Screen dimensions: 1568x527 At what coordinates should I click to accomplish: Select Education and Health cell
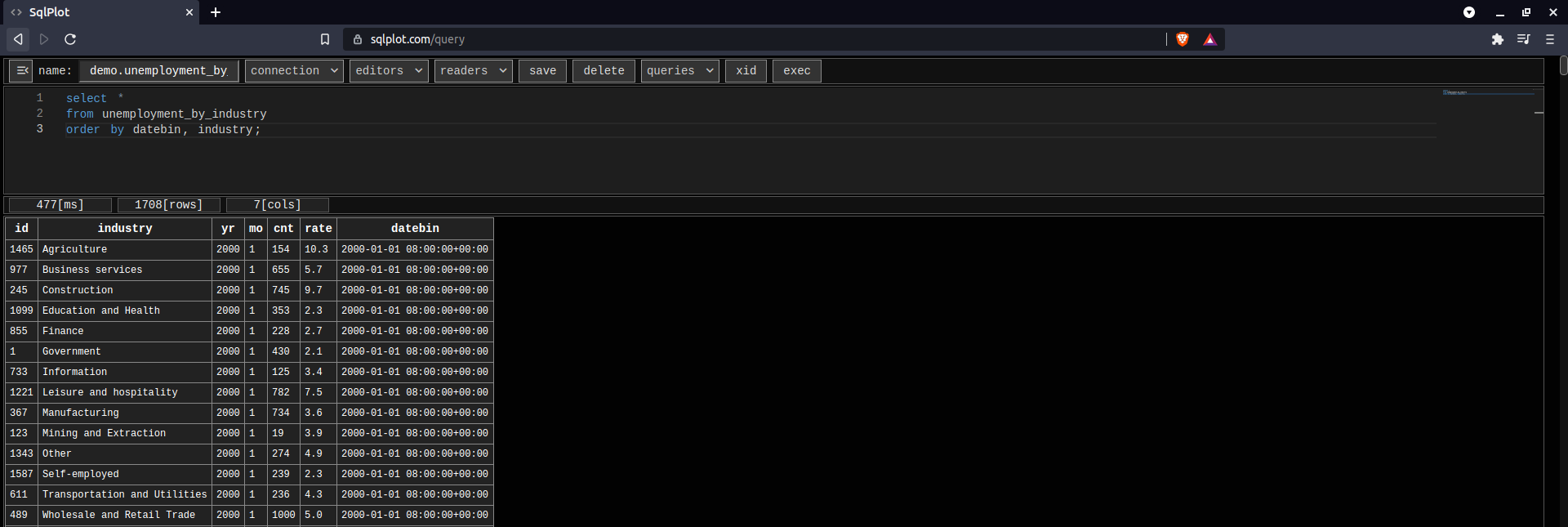click(125, 310)
